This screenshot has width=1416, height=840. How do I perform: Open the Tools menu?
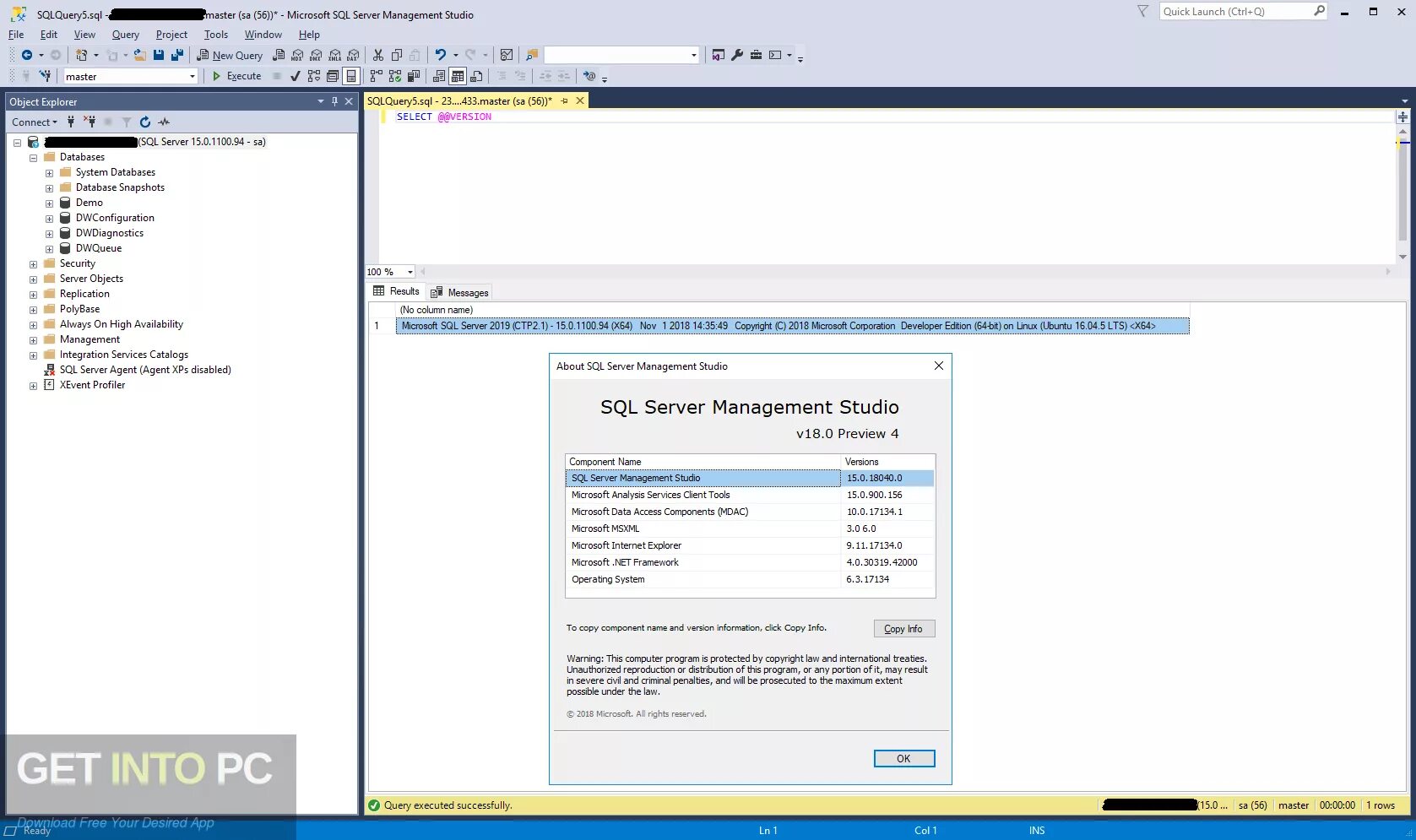click(216, 35)
